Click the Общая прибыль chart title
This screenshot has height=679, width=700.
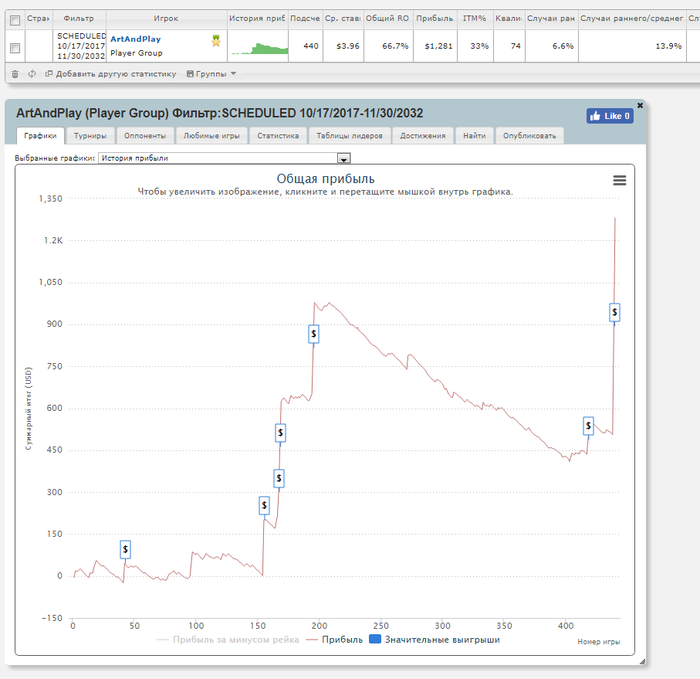[x=325, y=179]
